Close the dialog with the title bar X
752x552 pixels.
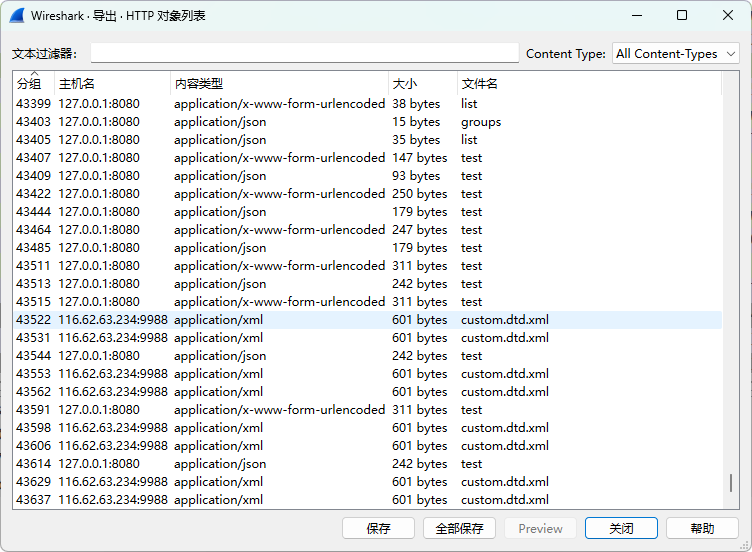click(728, 15)
